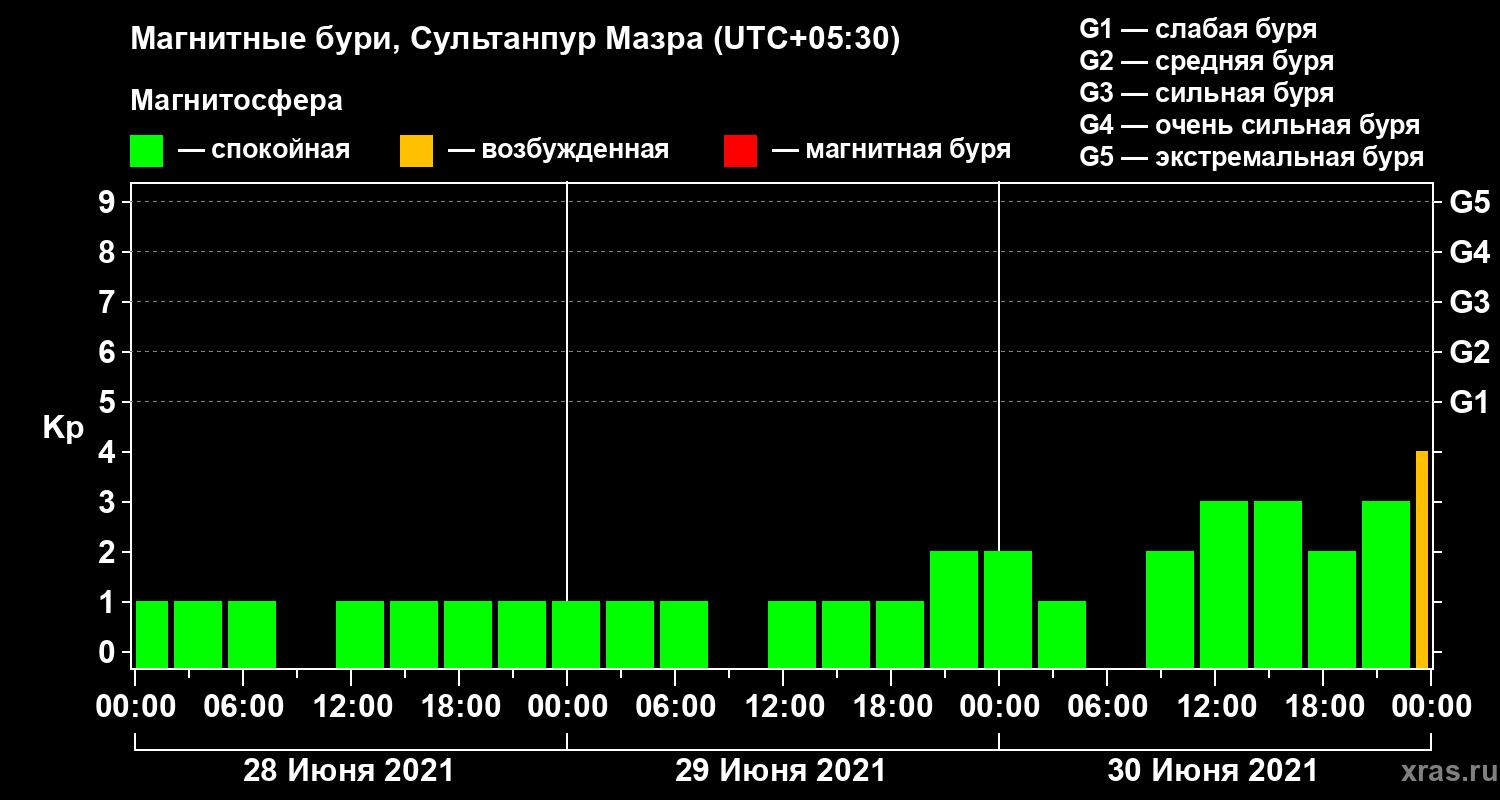
Task: Click the 'G5 — экстремальная буря' legend line
Action: tap(1252, 157)
